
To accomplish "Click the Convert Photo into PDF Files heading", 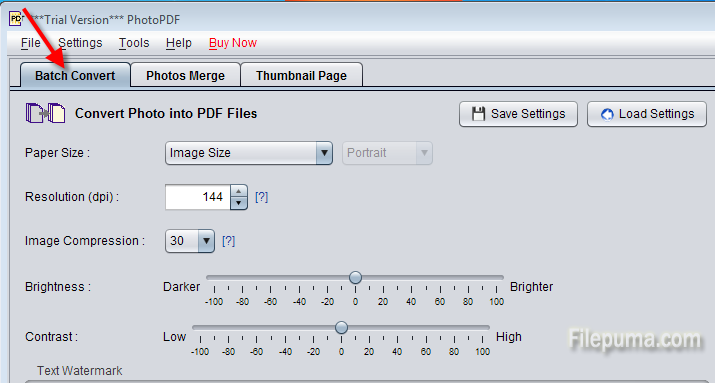I will (166, 114).
